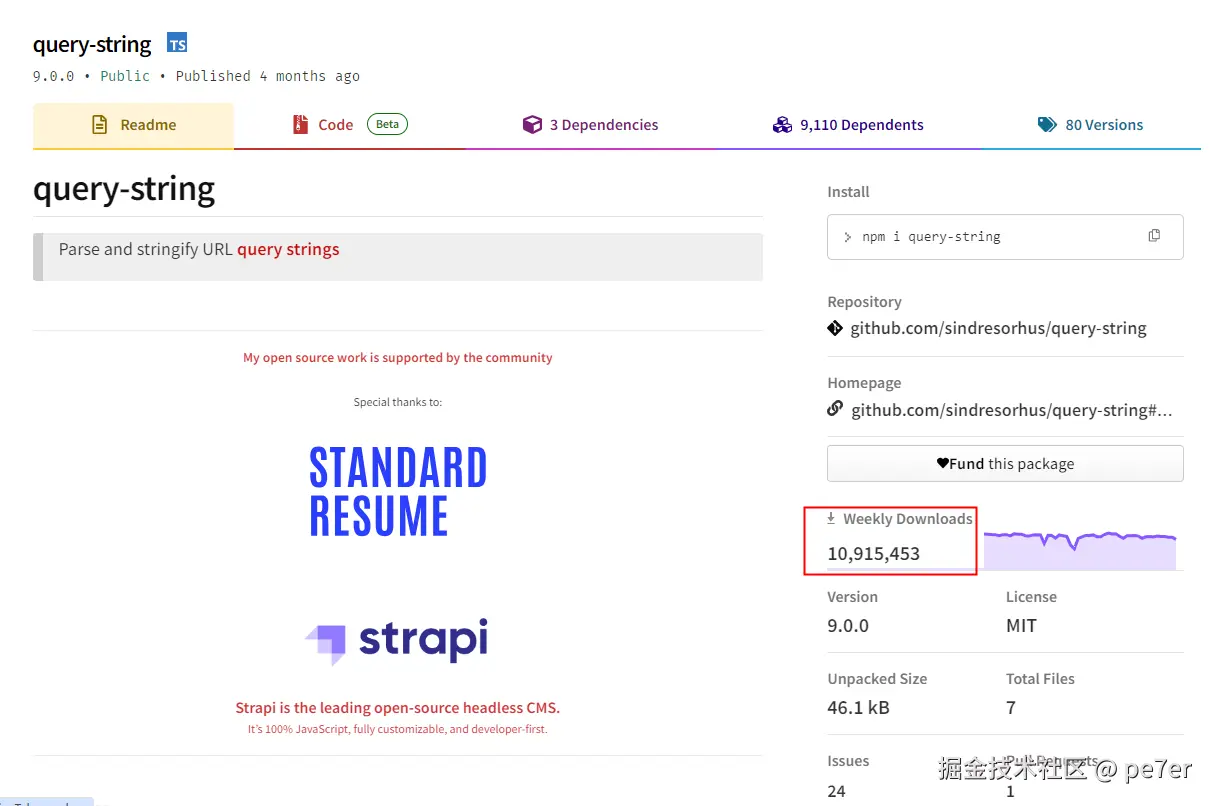The image size is (1214, 806).
Task: Click the MIT license value
Action: pyautogui.click(x=1021, y=625)
